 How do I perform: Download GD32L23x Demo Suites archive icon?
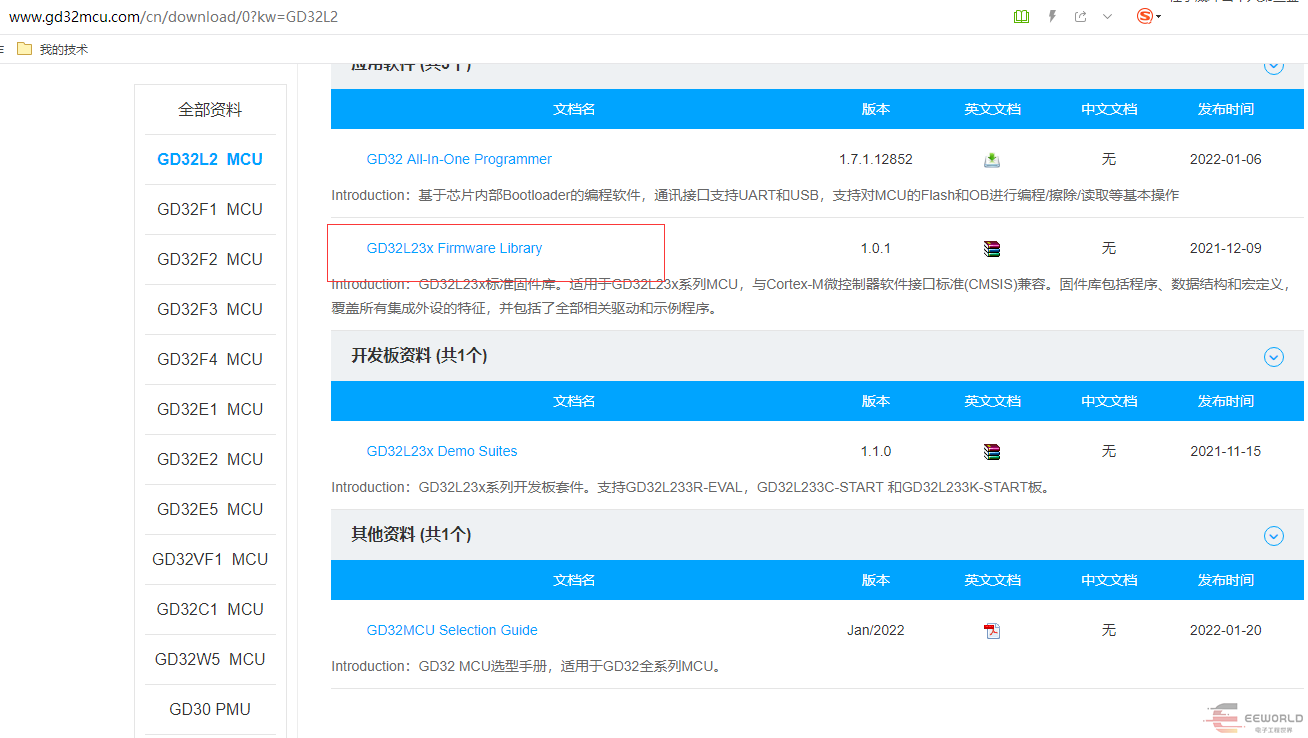coord(991,452)
